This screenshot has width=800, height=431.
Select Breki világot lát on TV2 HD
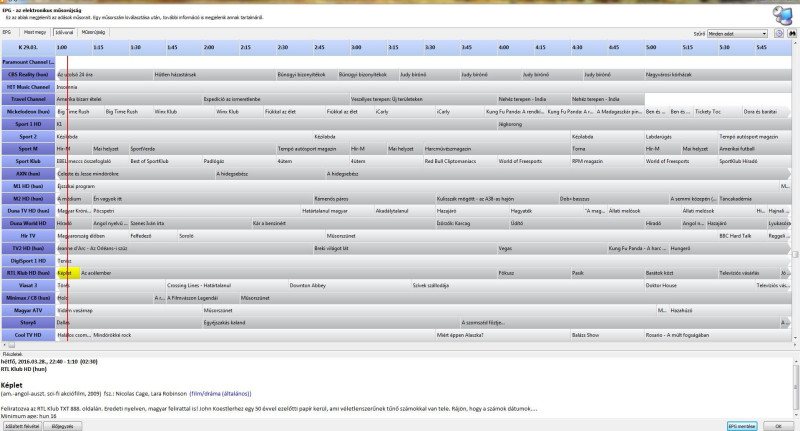(x=406, y=248)
